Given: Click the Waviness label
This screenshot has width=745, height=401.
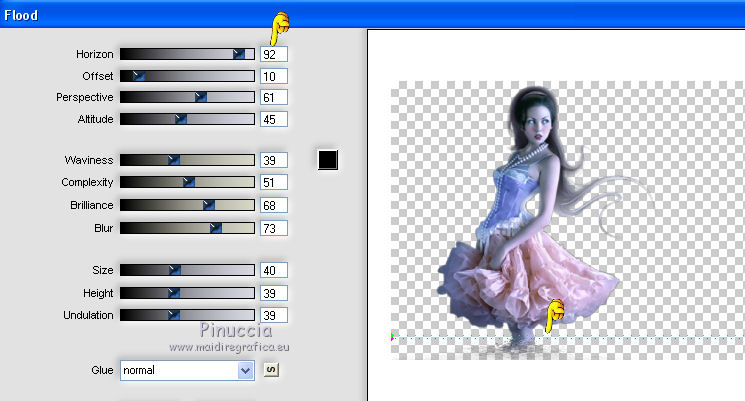Looking at the screenshot, I should tap(89, 160).
